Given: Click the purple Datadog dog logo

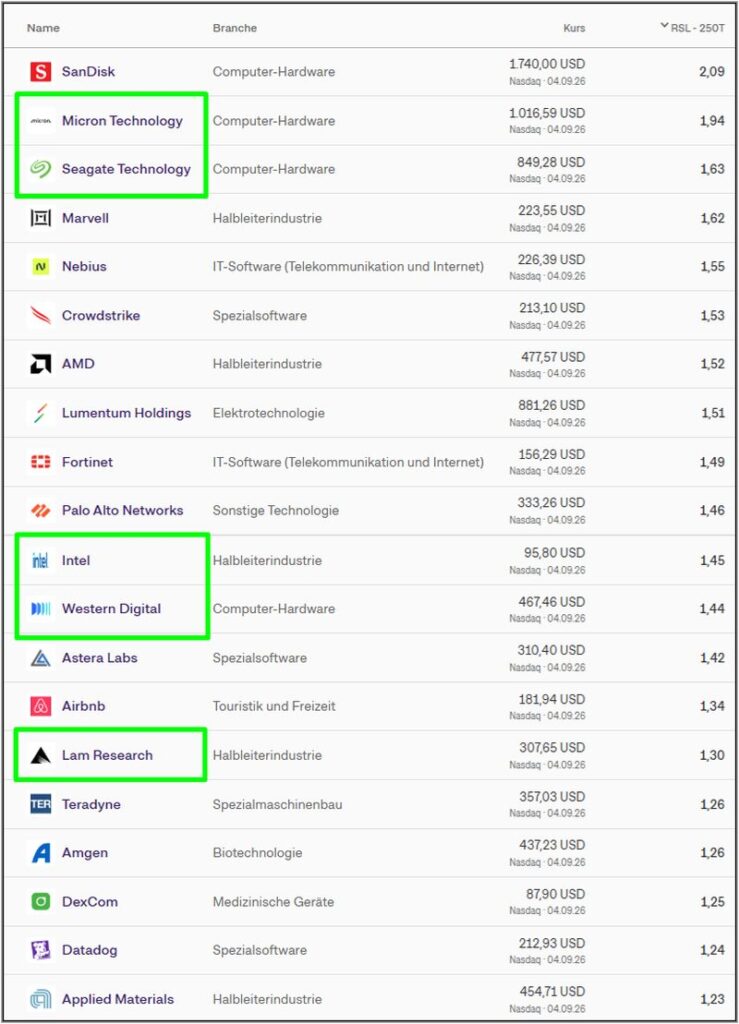Looking at the screenshot, I should 40,950.
